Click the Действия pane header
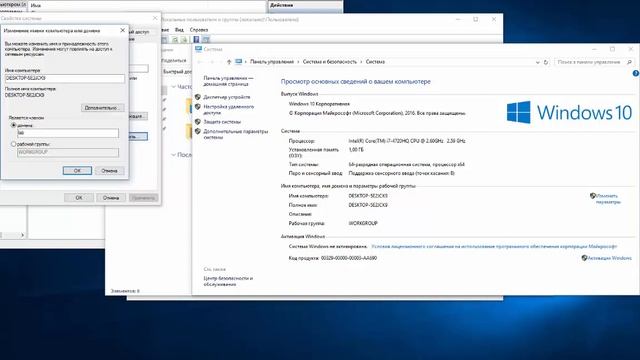This screenshot has height=360, width=640. pyautogui.click(x=305, y=5)
